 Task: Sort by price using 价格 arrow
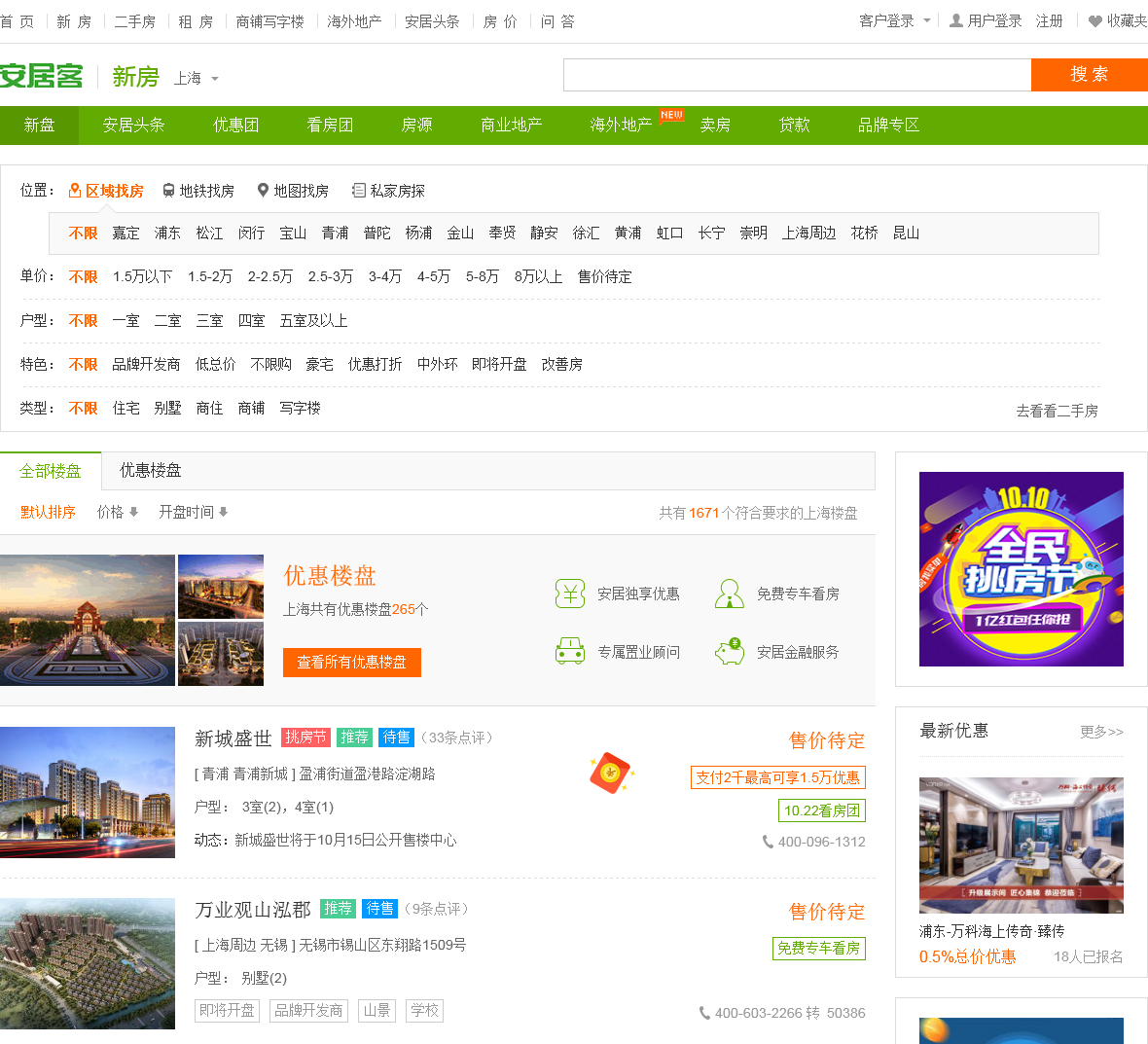pyautogui.click(x=117, y=512)
